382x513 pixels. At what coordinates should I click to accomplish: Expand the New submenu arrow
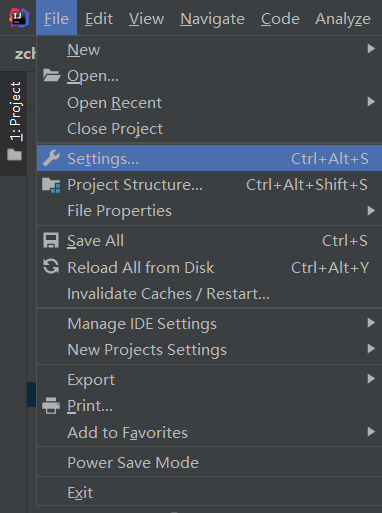[371, 49]
